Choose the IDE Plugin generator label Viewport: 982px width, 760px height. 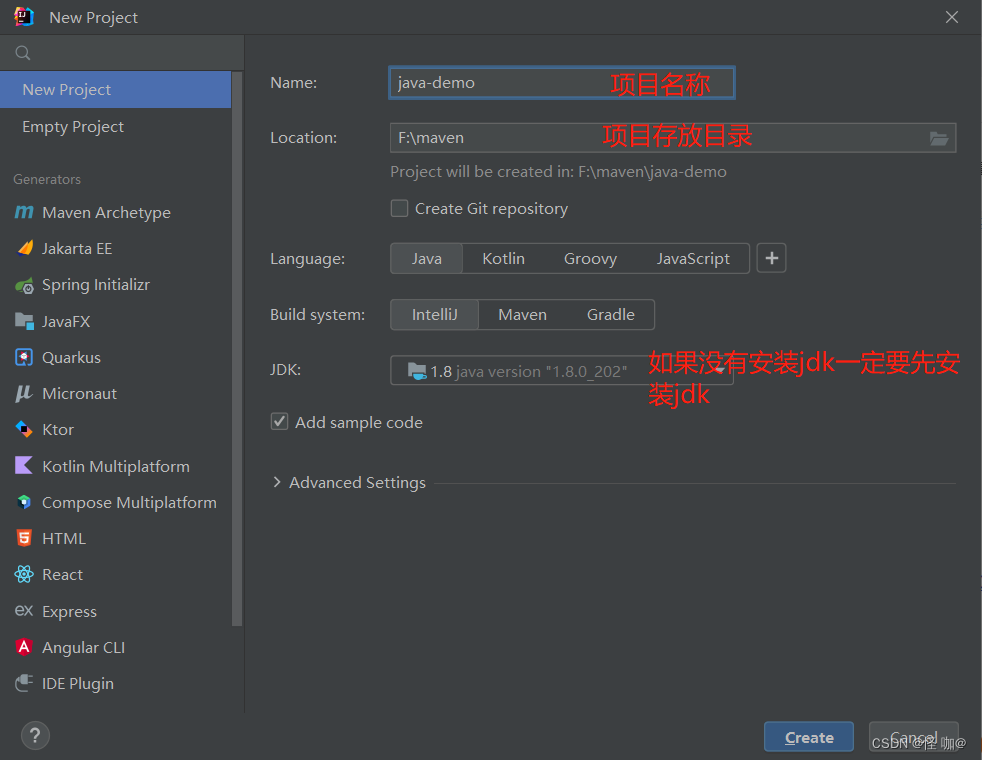click(78, 684)
